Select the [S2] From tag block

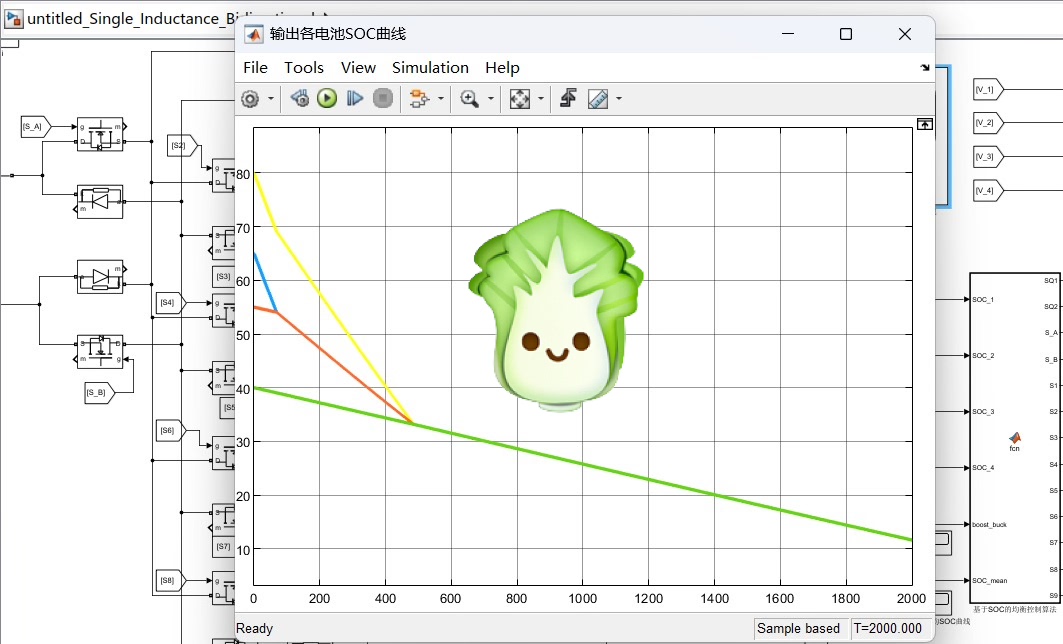pos(183,146)
